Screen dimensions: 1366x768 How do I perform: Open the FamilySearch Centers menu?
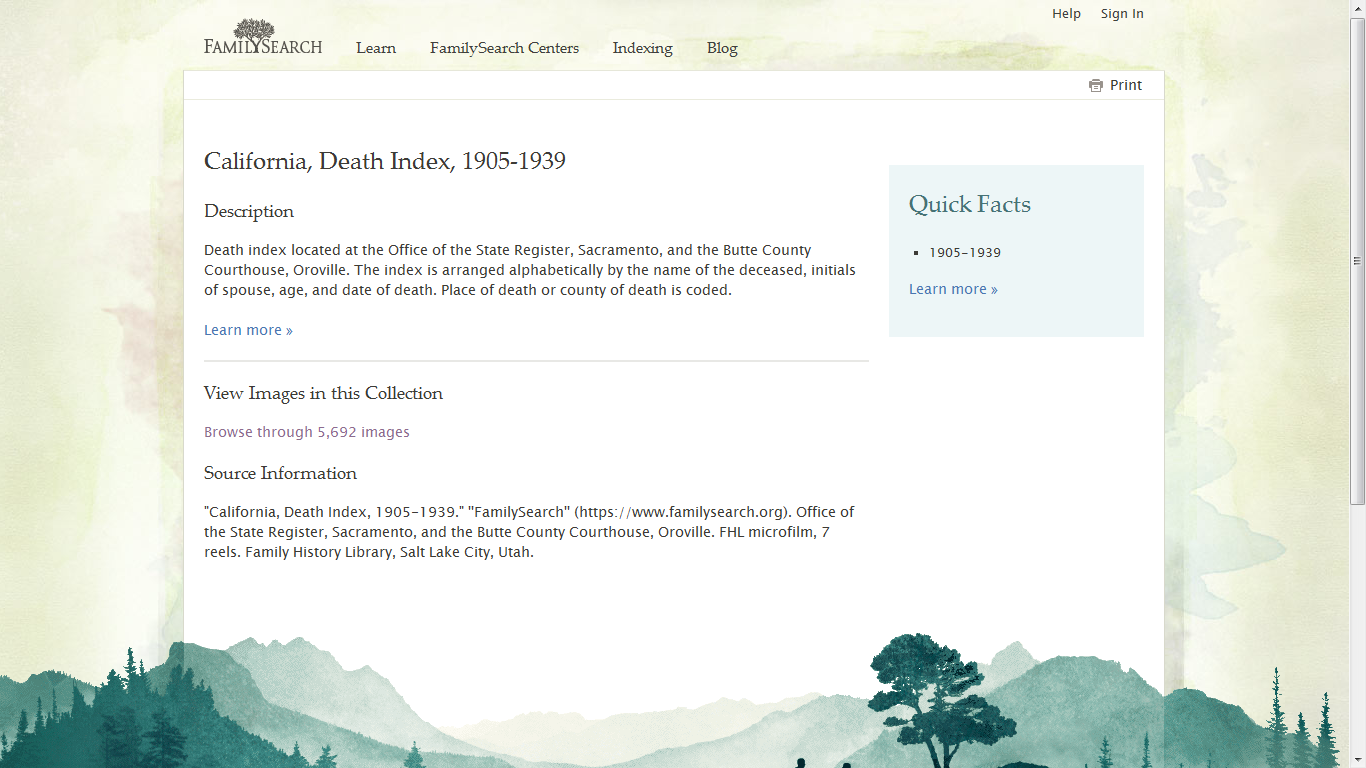504,48
